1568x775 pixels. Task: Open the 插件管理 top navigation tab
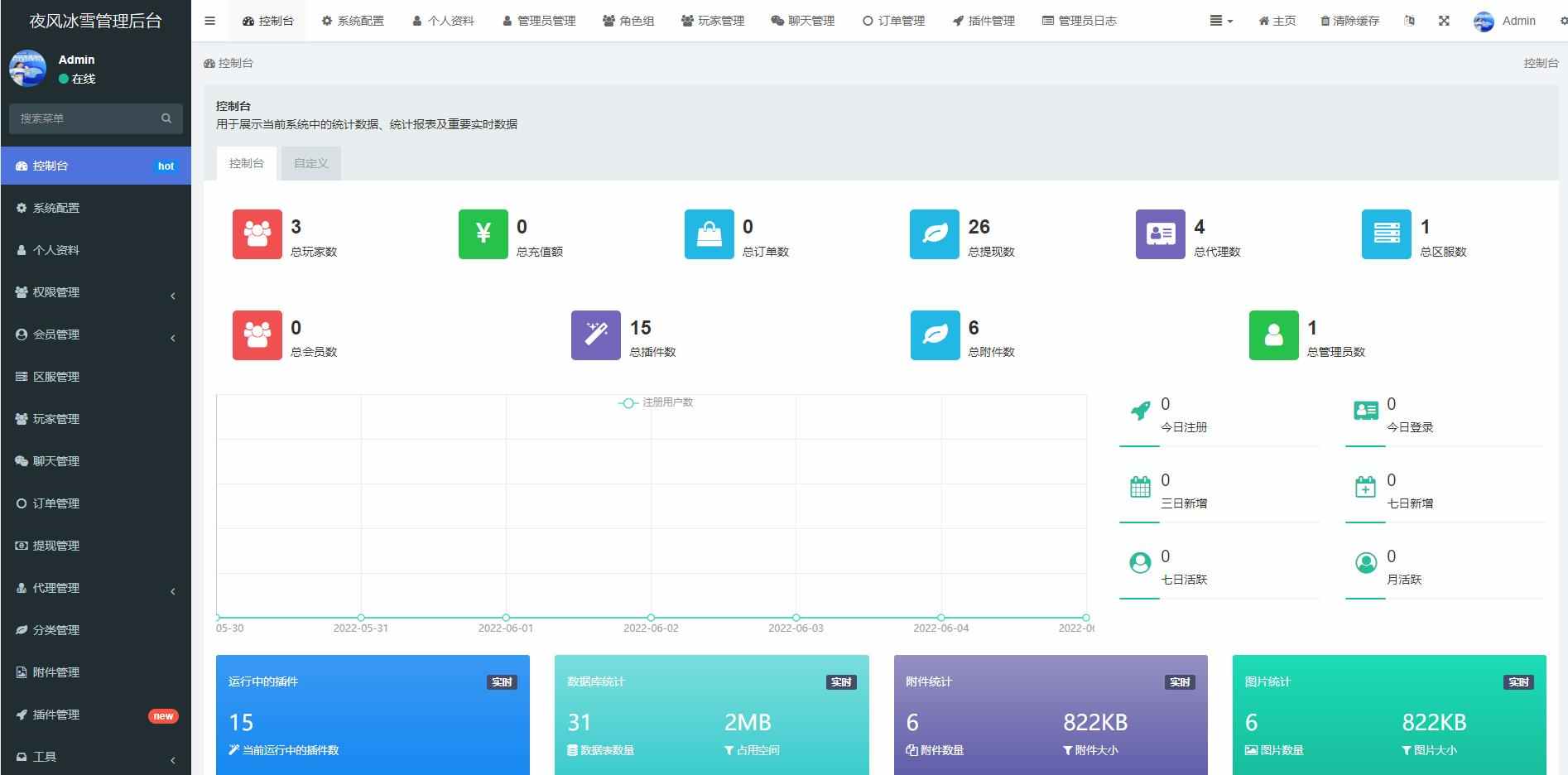pyautogui.click(x=984, y=21)
